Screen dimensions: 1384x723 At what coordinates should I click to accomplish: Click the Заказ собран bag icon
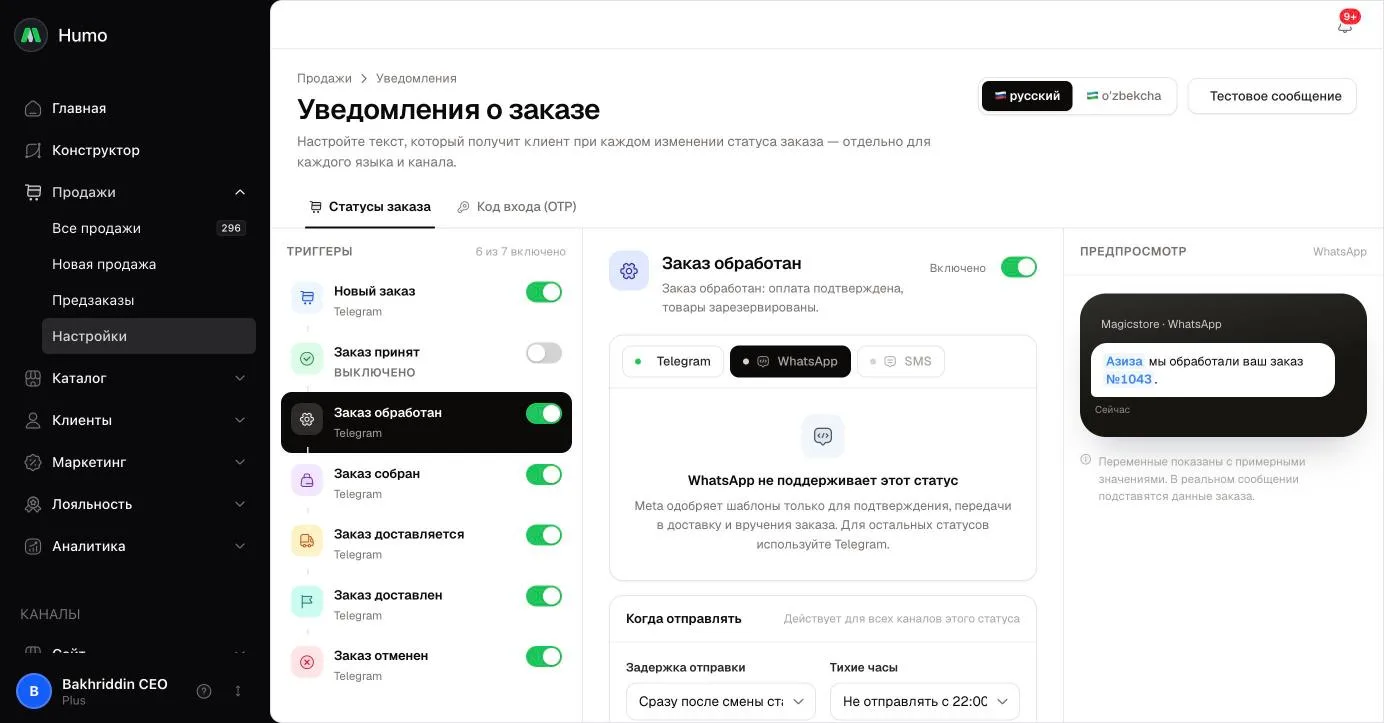(307, 480)
